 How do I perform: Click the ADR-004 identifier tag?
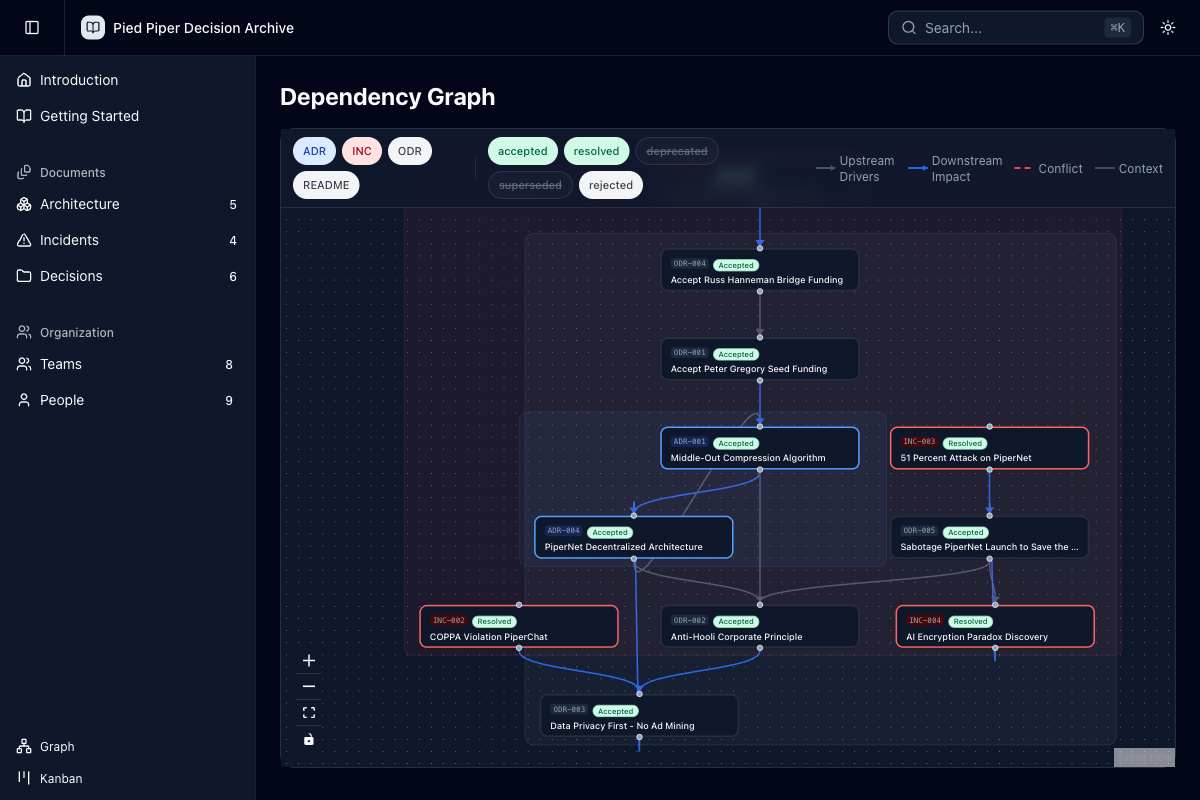(x=564, y=532)
